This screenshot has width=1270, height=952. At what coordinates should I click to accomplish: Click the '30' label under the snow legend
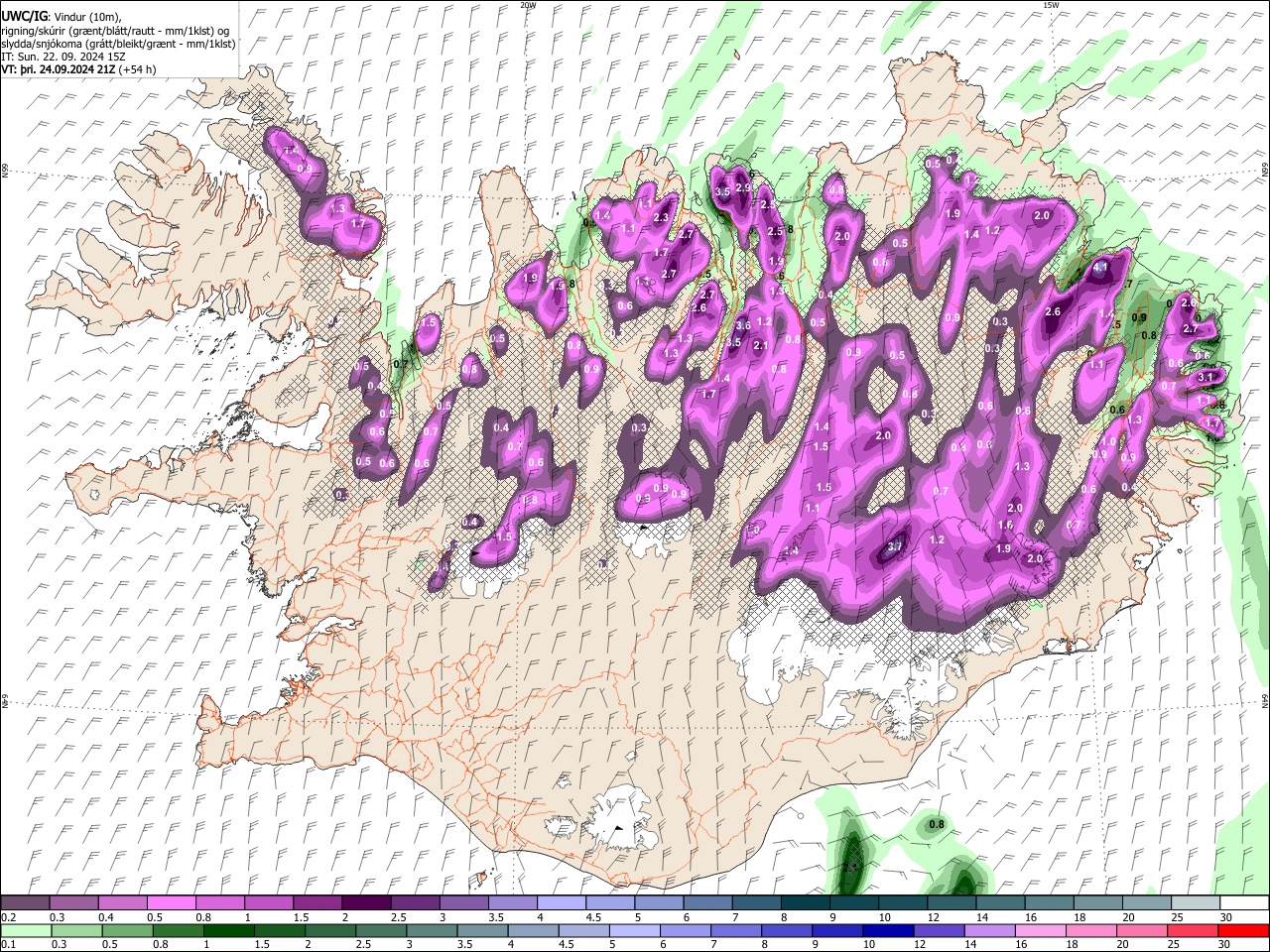tap(1224, 917)
